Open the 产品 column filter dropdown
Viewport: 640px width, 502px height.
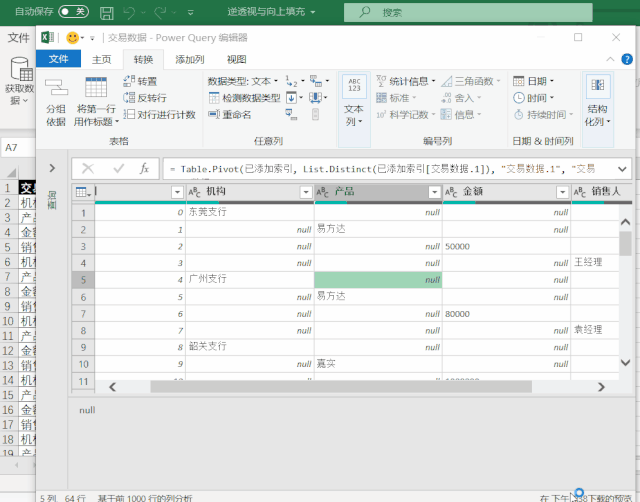pyautogui.click(x=432, y=192)
